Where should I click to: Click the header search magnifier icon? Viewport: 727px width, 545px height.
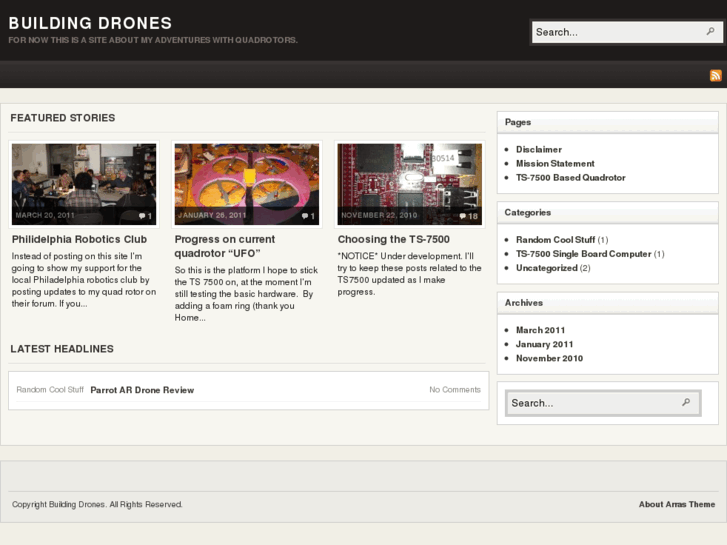tap(710, 32)
